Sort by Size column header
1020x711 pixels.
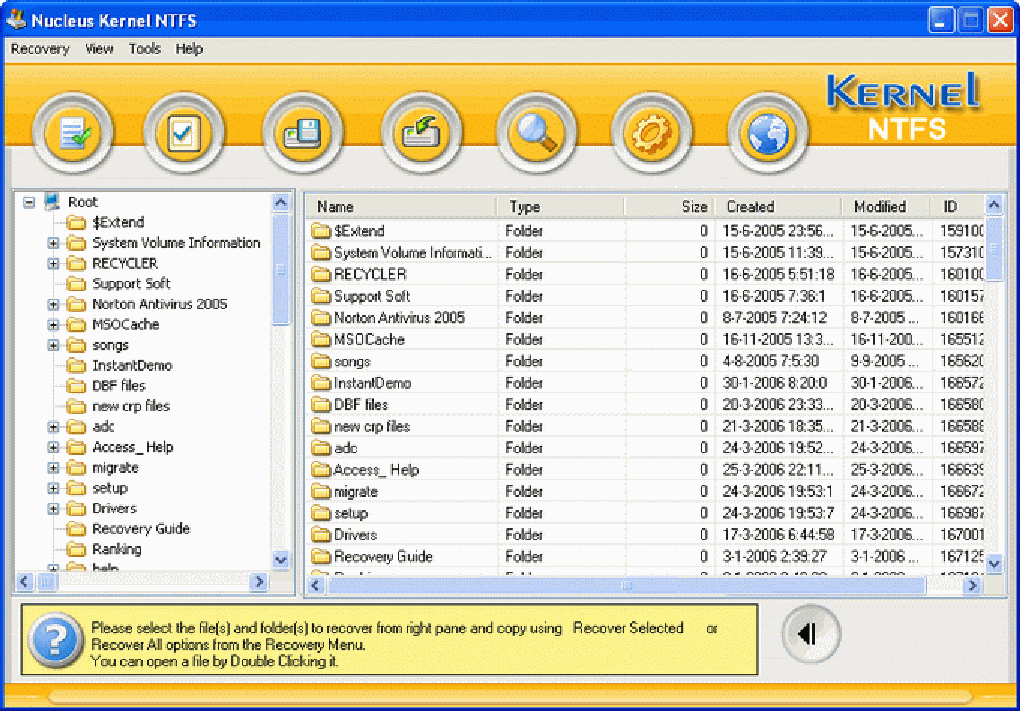(669, 207)
